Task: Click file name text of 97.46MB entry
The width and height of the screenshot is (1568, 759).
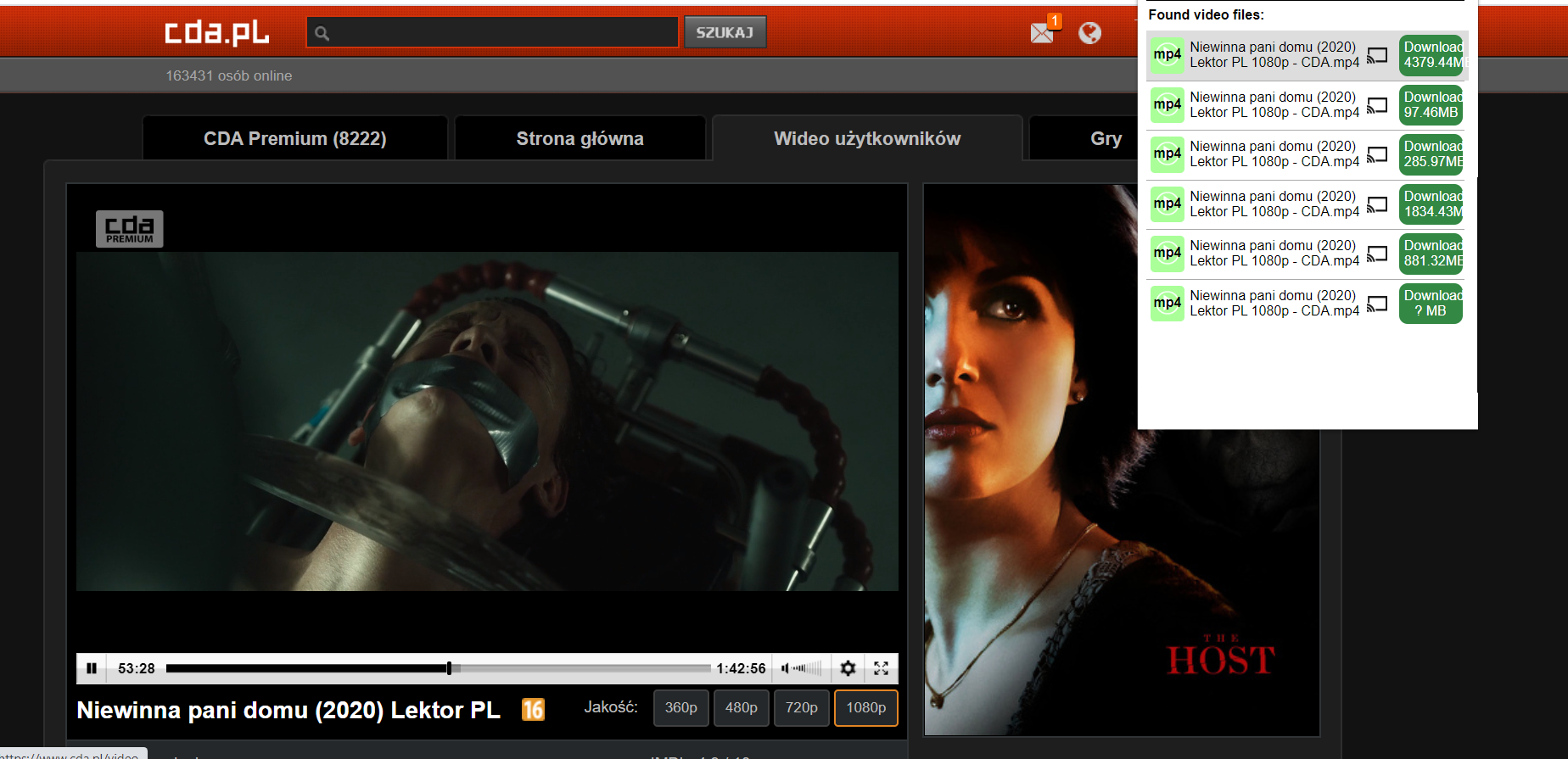Action: pos(1274,104)
